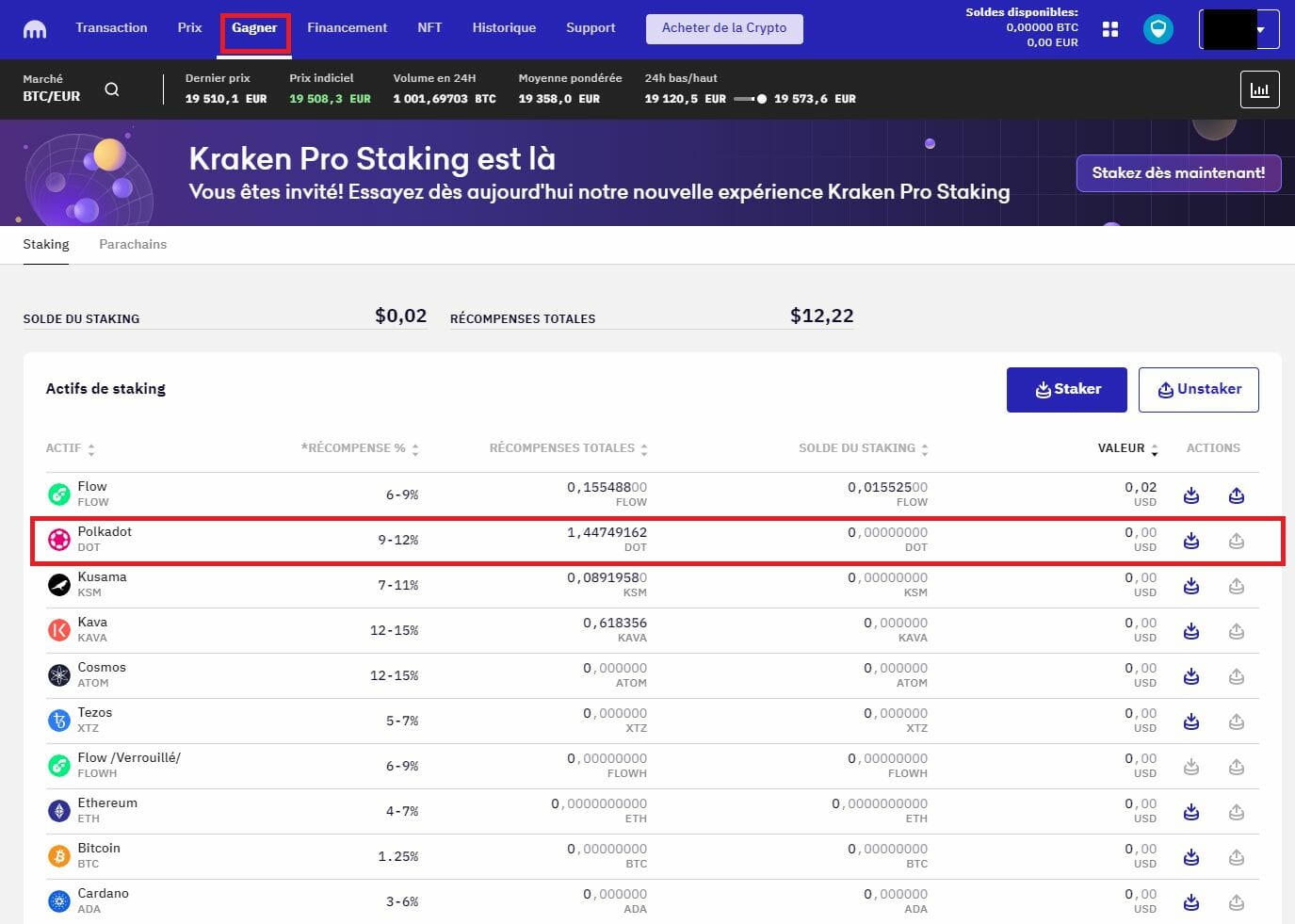Click the stake icon in Cardano row

click(1191, 902)
